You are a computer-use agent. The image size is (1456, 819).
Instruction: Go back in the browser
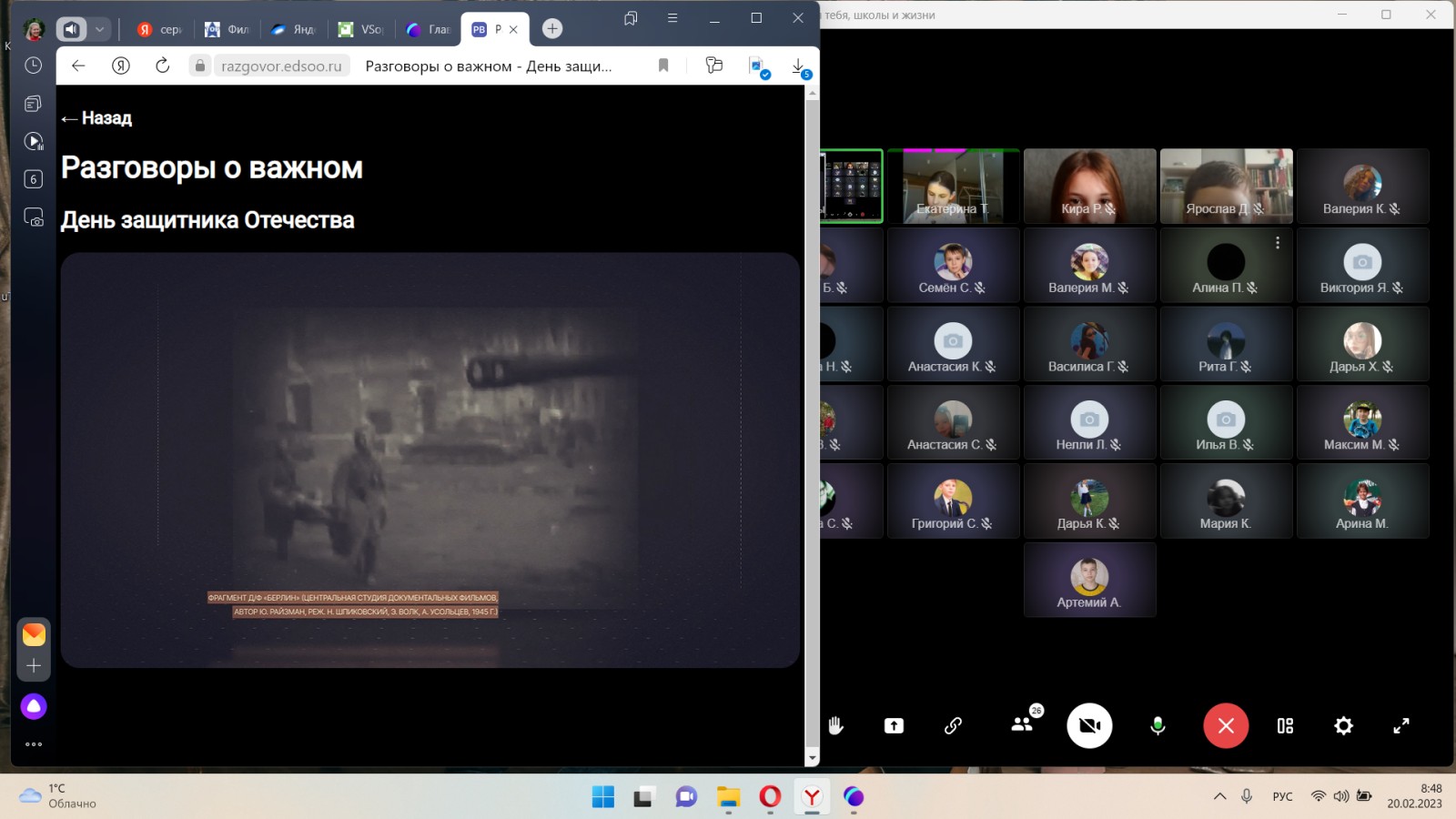pos(78,66)
